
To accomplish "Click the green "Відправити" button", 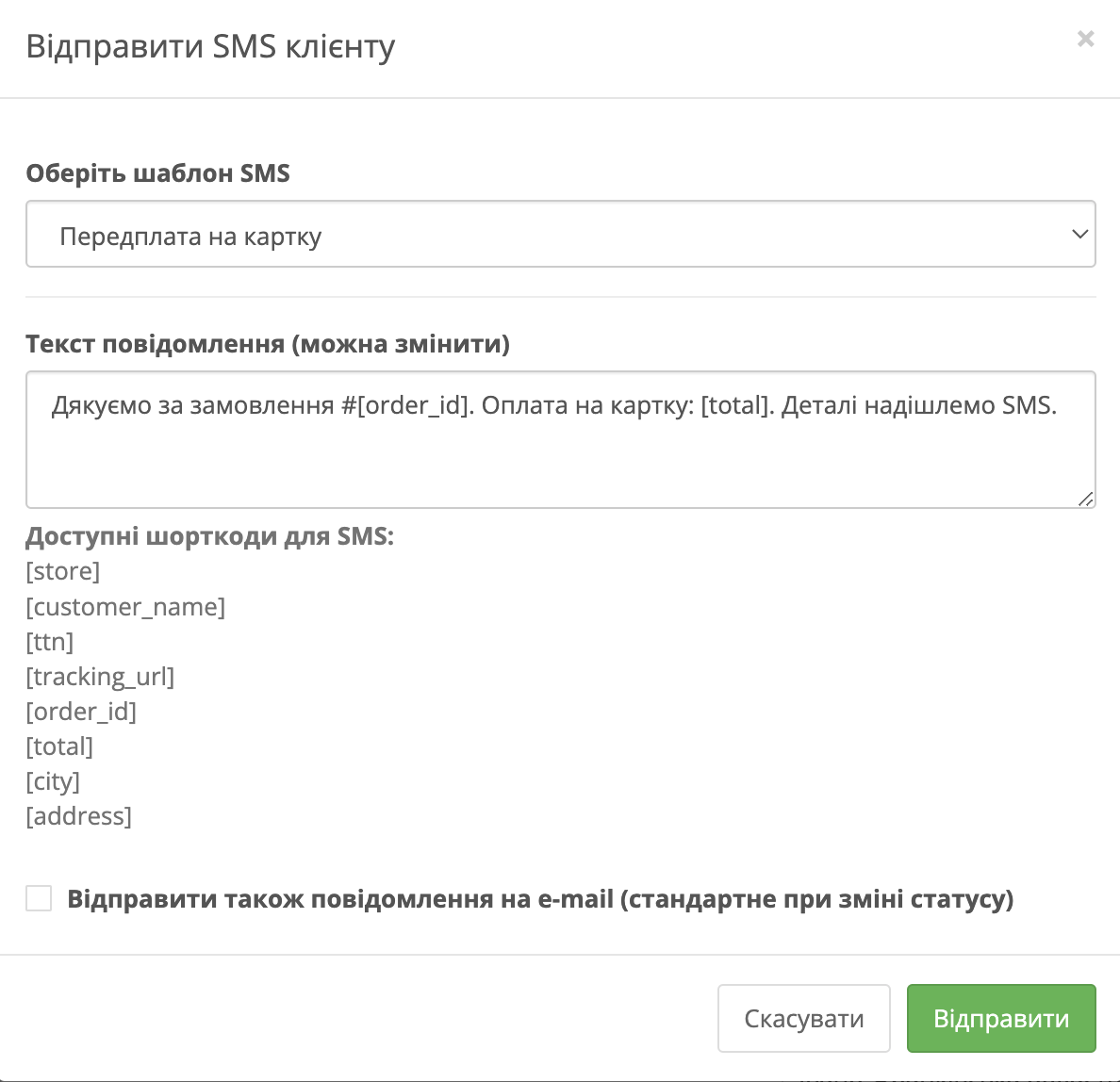I will 1001,1018.
